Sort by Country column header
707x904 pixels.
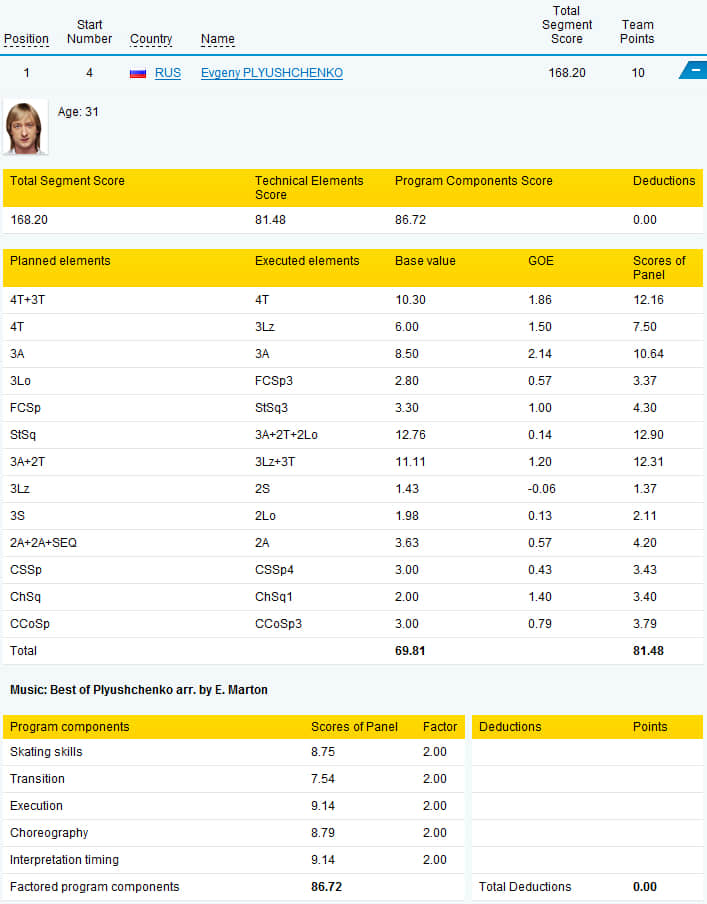click(x=151, y=39)
